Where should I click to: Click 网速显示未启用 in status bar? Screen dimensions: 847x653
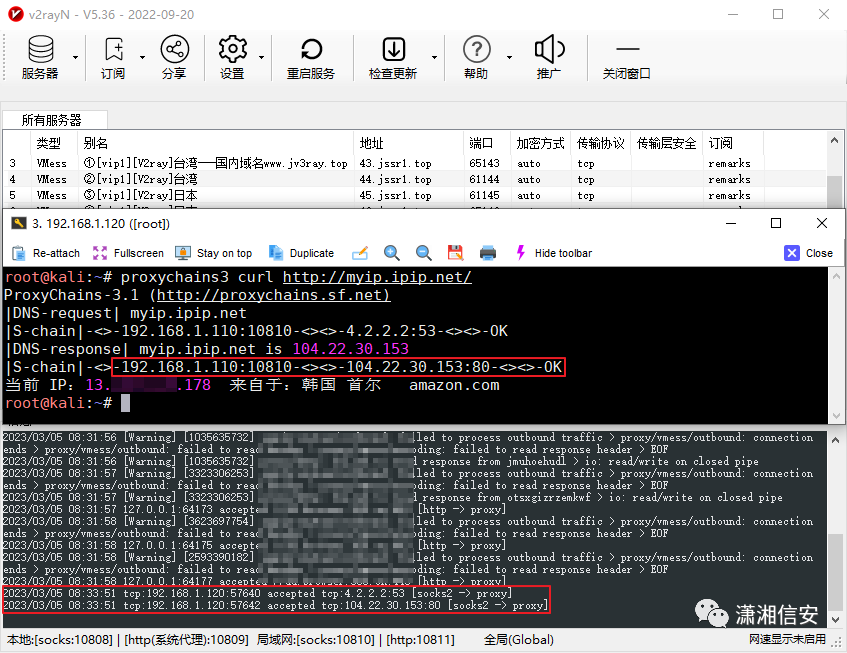[787, 639]
